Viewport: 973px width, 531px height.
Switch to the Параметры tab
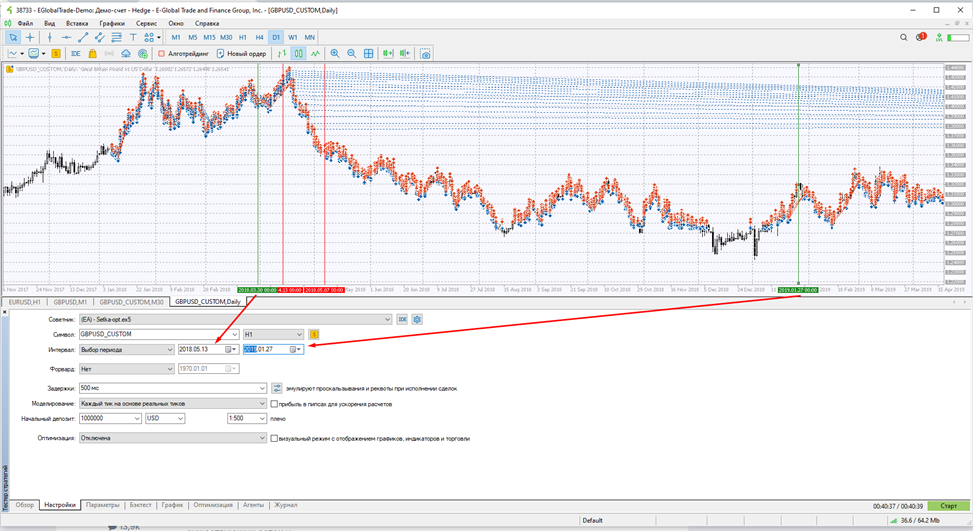coord(102,506)
